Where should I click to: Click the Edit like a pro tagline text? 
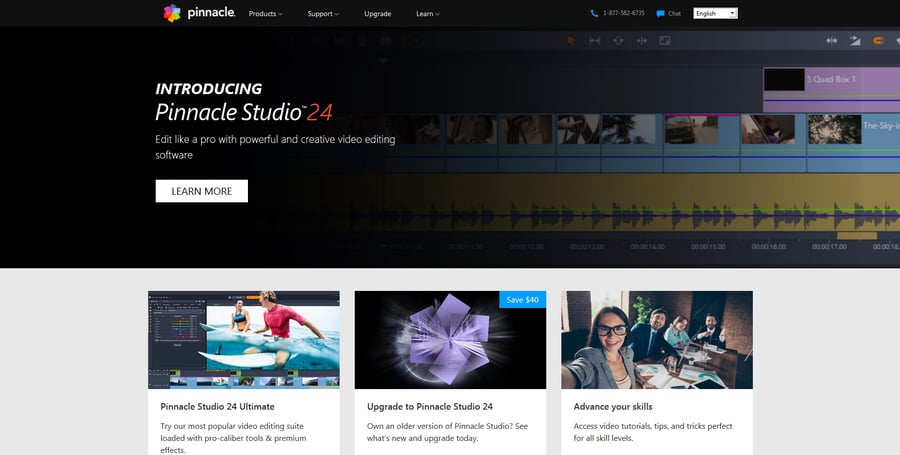point(275,147)
